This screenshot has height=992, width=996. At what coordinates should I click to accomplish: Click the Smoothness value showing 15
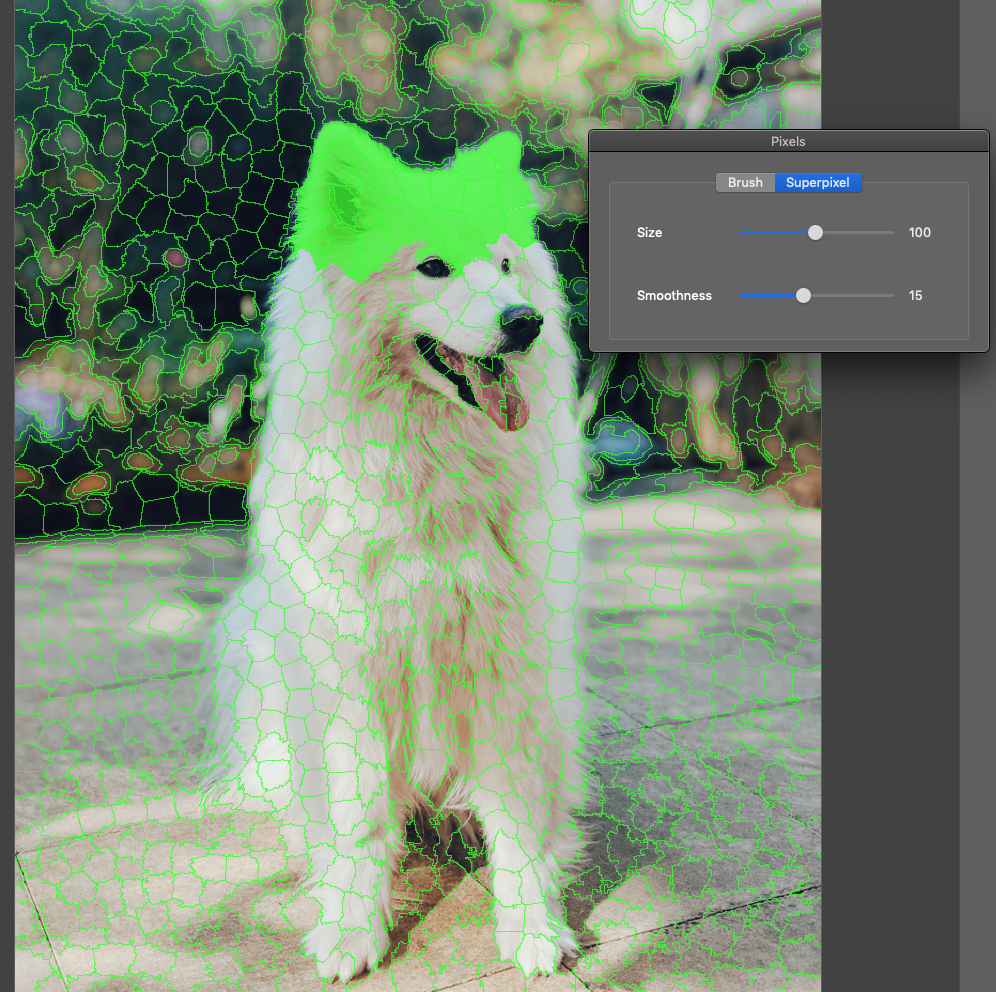click(x=915, y=295)
